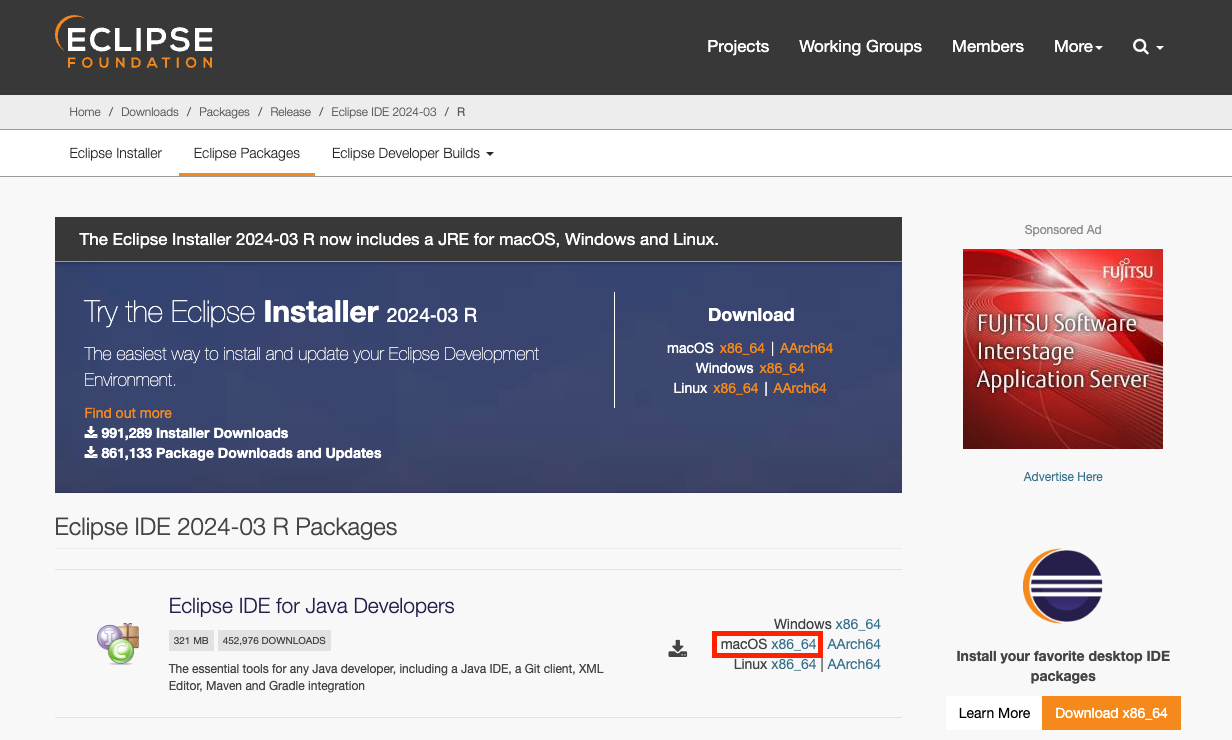Download Installer for Linux x86_64

tap(736, 388)
